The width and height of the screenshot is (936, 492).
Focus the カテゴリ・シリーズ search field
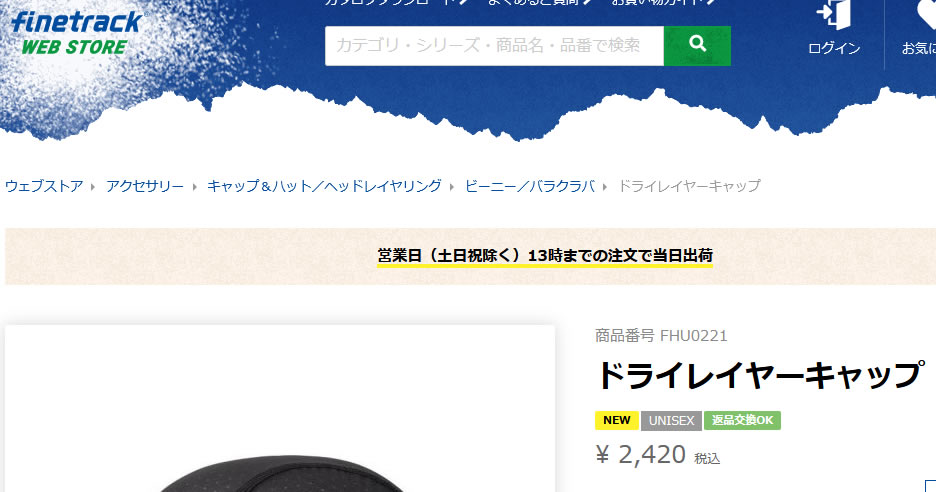tap(494, 46)
